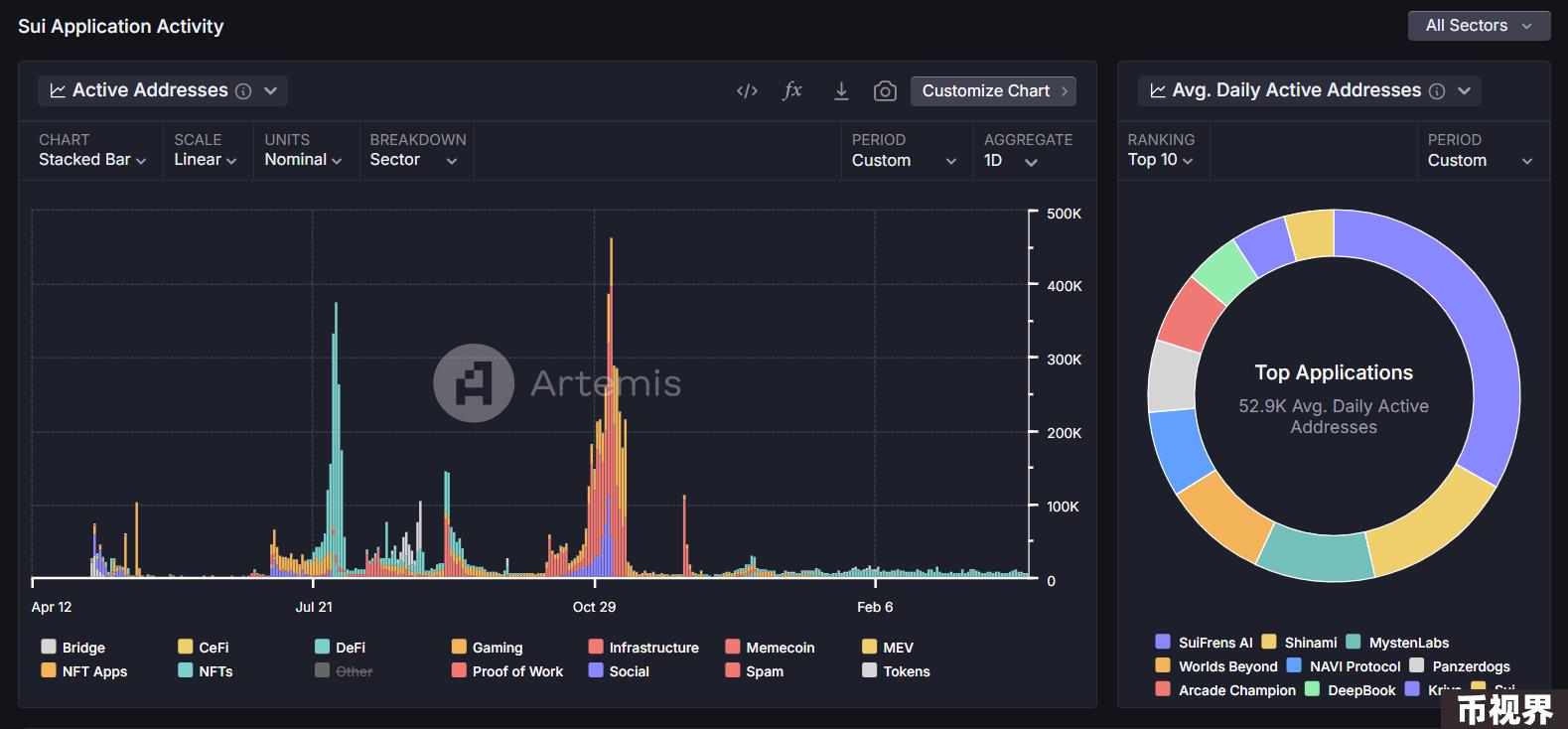Click the MystenLabs legend entry

point(1398,643)
